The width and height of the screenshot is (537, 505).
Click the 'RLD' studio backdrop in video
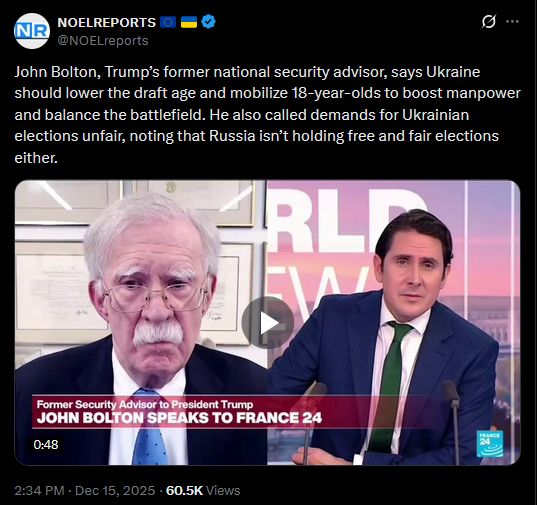pyautogui.click(x=342, y=223)
